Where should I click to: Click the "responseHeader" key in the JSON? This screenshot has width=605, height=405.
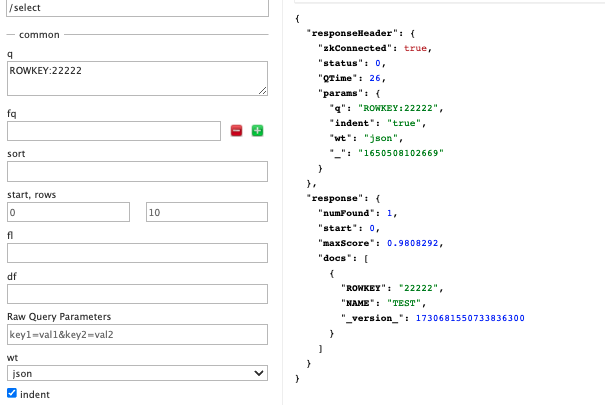click(352, 33)
